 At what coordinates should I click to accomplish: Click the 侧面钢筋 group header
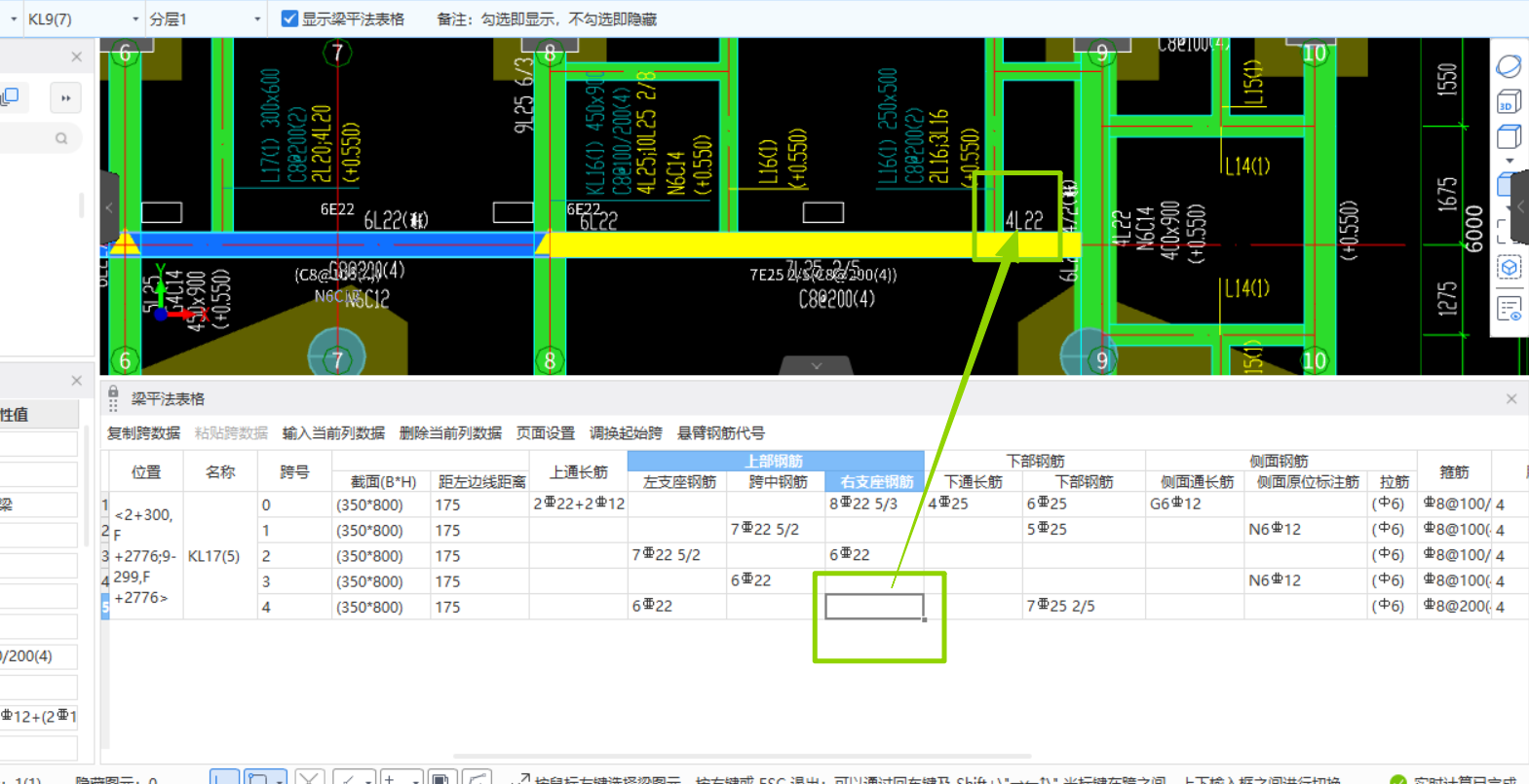(x=1280, y=461)
